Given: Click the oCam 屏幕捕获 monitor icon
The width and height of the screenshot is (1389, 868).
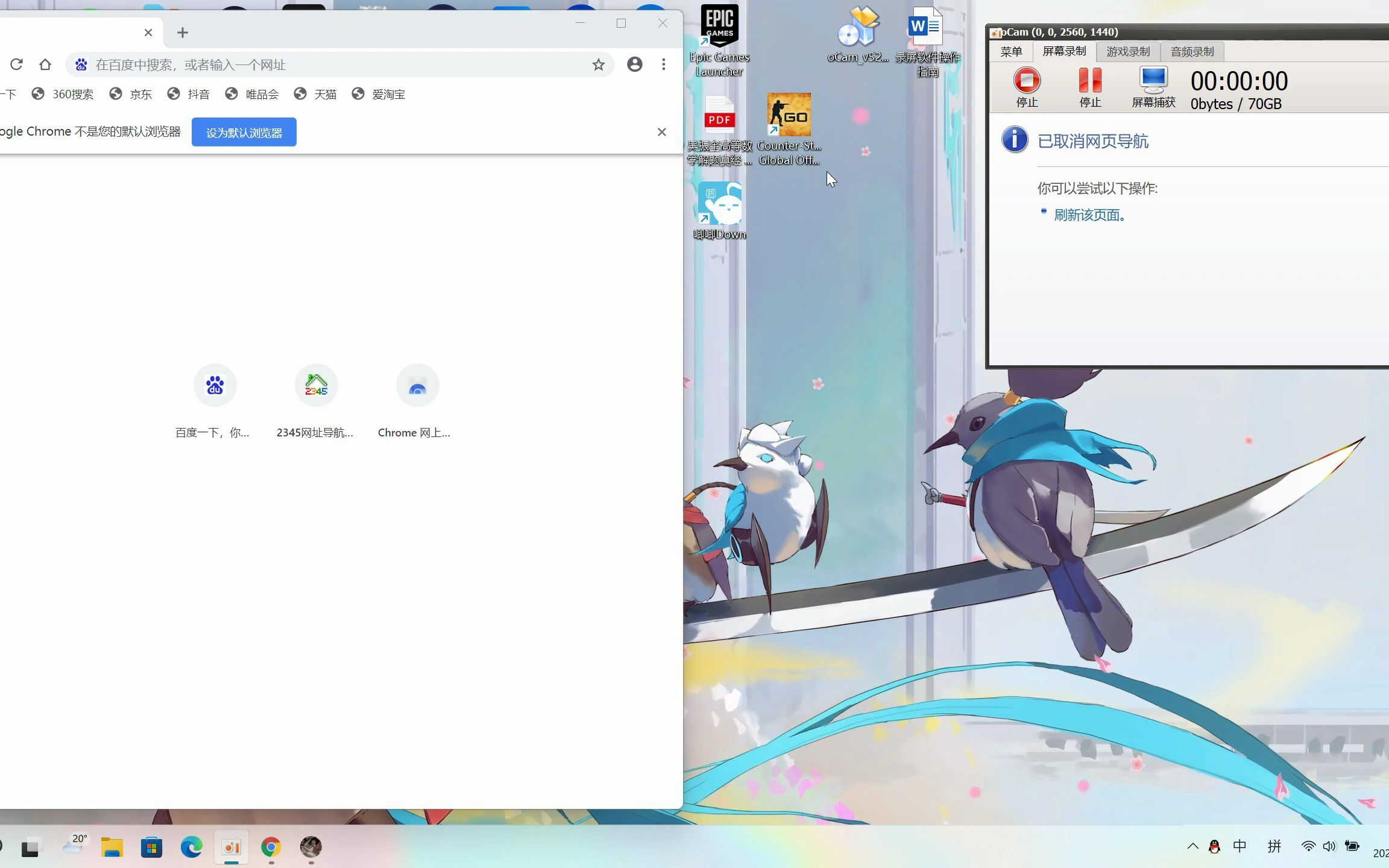Looking at the screenshot, I should pos(1153,87).
